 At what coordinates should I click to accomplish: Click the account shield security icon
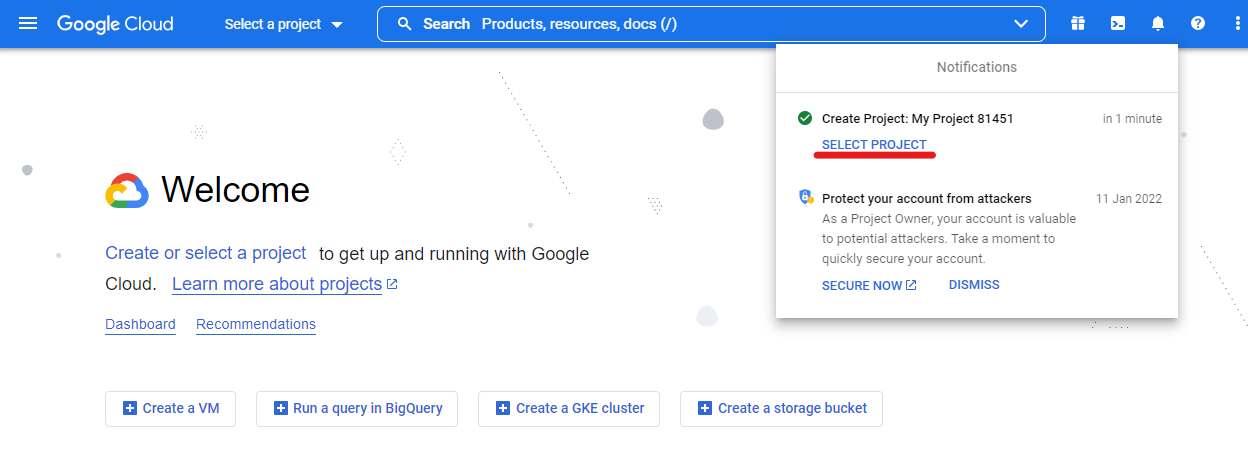(805, 198)
